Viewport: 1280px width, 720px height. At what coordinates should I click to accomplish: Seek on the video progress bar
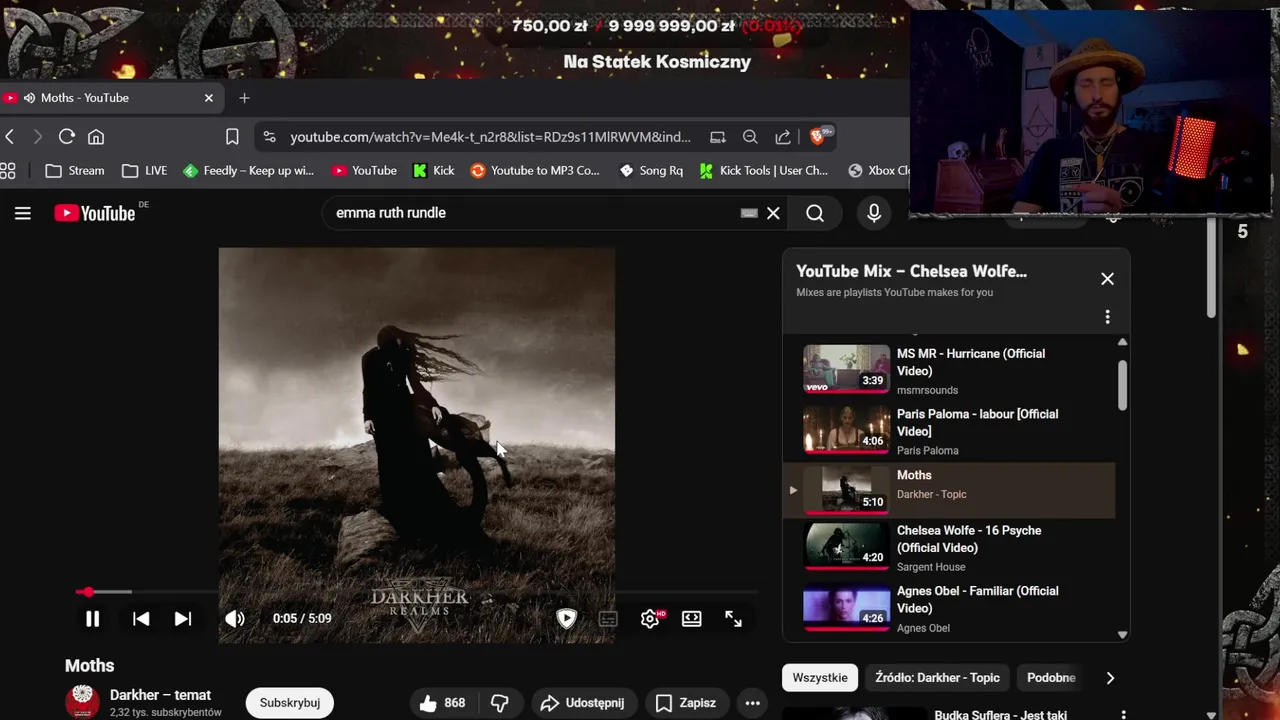416,592
